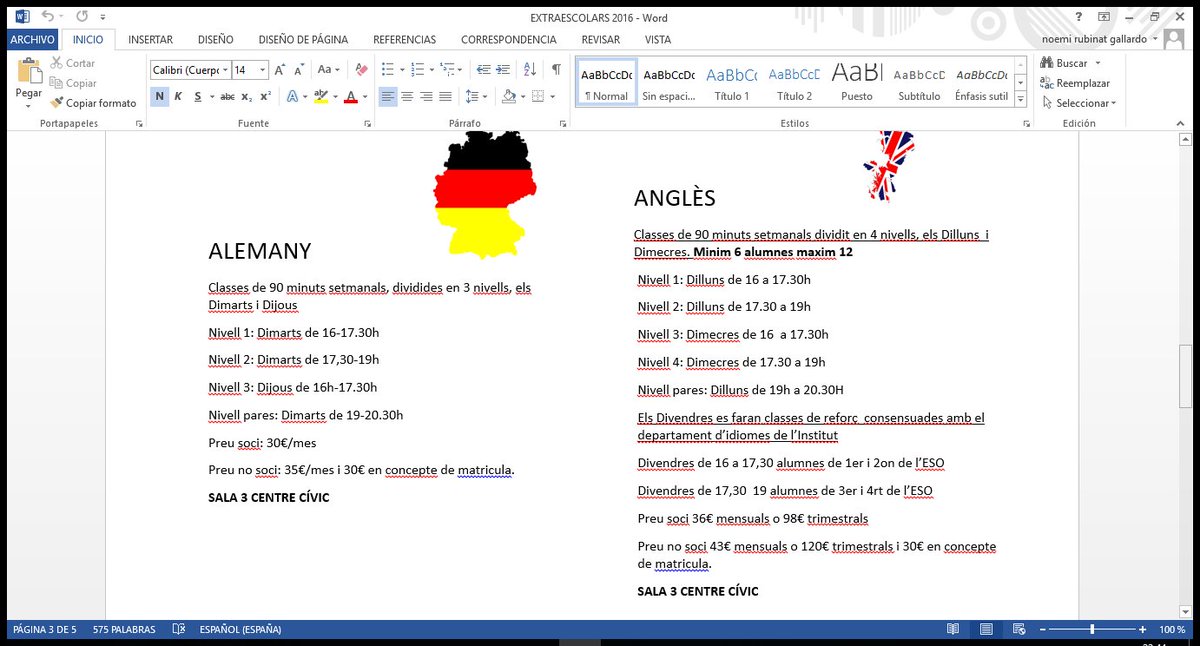Switch to read mode view in the status bar
The height and width of the screenshot is (646, 1200).
click(x=953, y=630)
